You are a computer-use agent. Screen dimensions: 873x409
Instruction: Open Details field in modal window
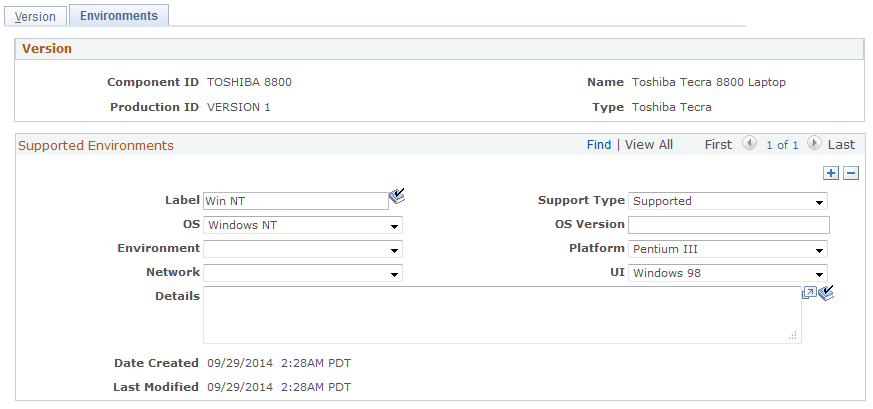(809, 293)
